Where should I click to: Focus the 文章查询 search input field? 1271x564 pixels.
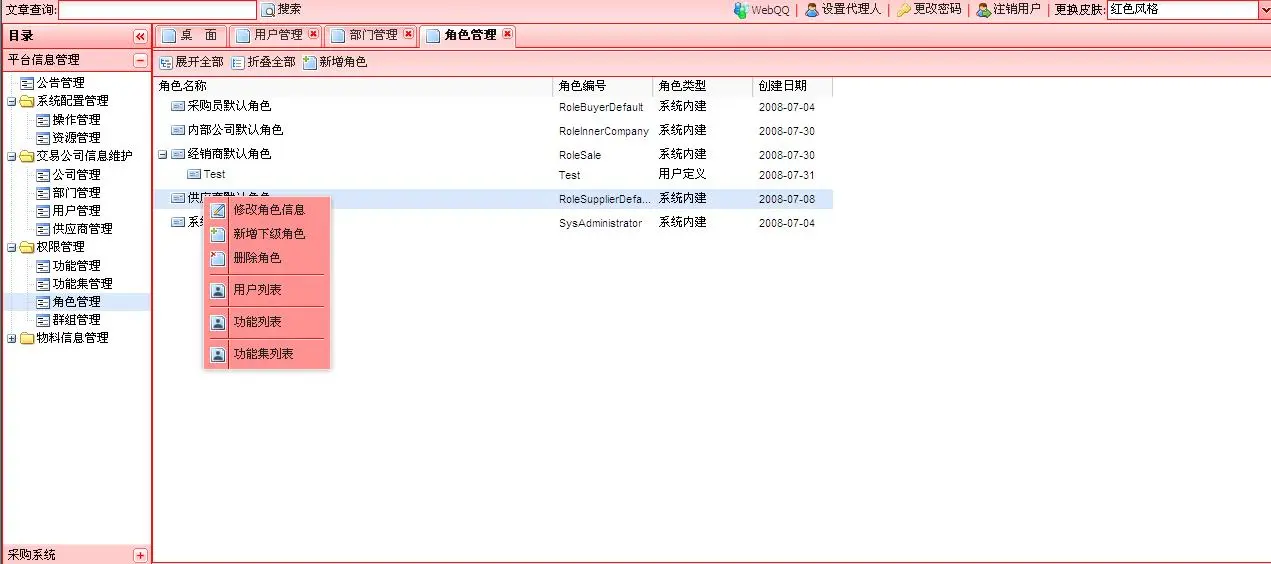click(157, 10)
